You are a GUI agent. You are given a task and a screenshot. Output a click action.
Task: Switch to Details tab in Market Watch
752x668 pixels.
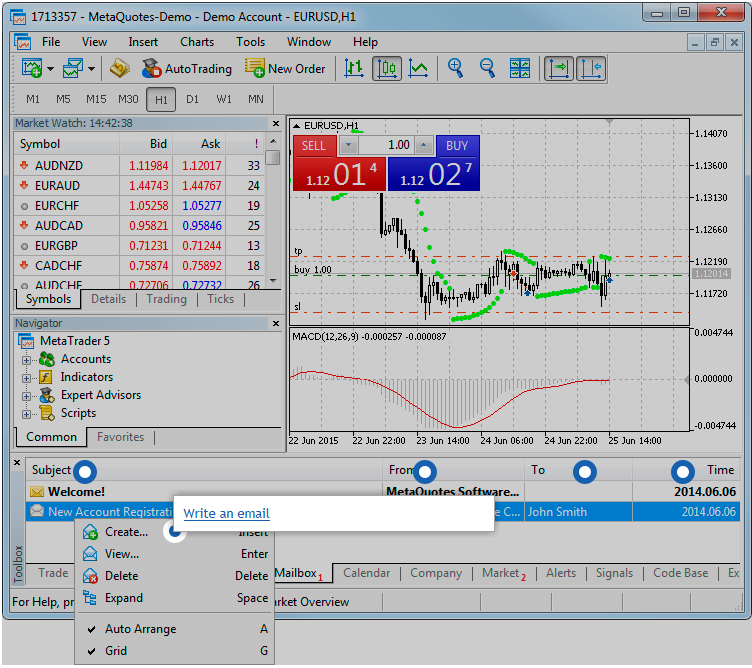(x=108, y=299)
